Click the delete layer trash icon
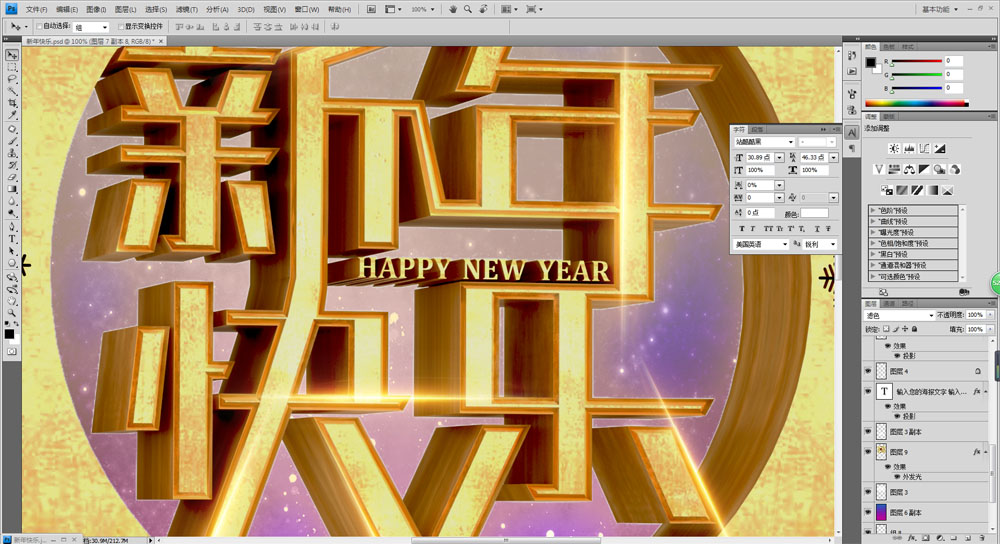Viewport: 1000px width, 544px height. [x=982, y=538]
